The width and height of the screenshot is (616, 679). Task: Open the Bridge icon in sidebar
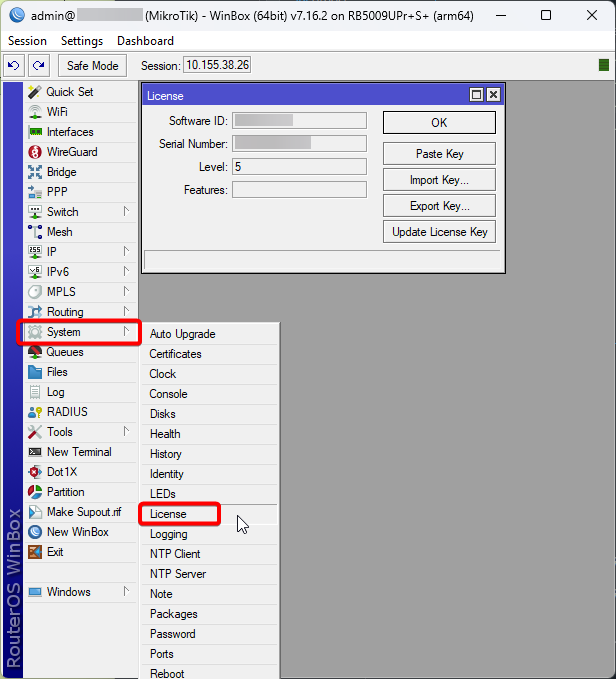coord(35,172)
